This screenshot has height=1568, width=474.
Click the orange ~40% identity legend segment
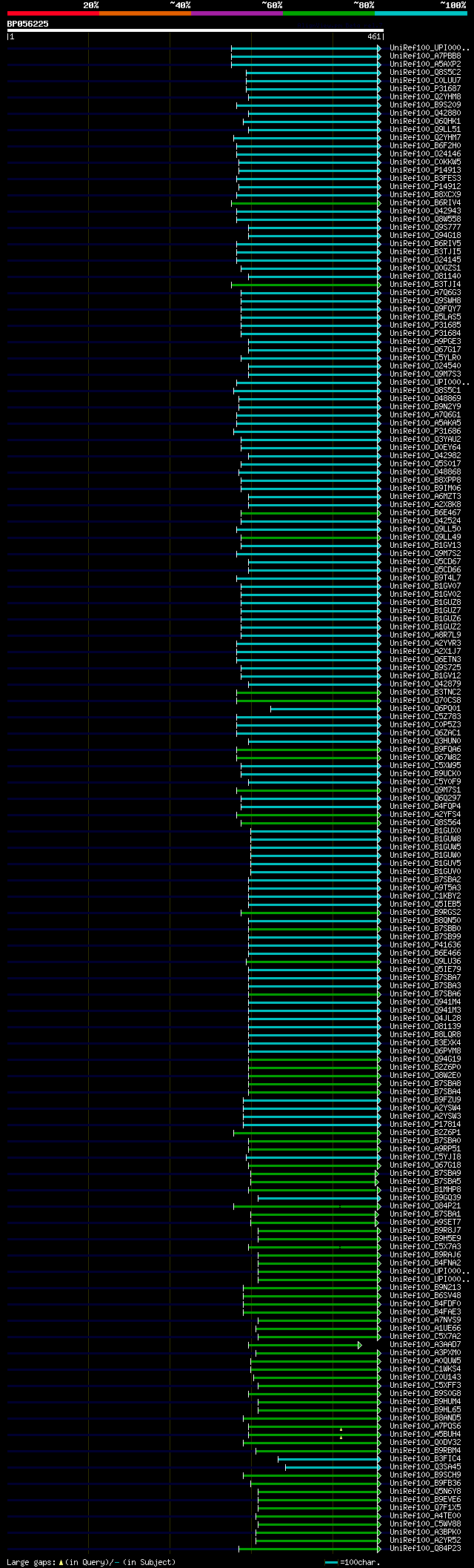pos(144,13)
